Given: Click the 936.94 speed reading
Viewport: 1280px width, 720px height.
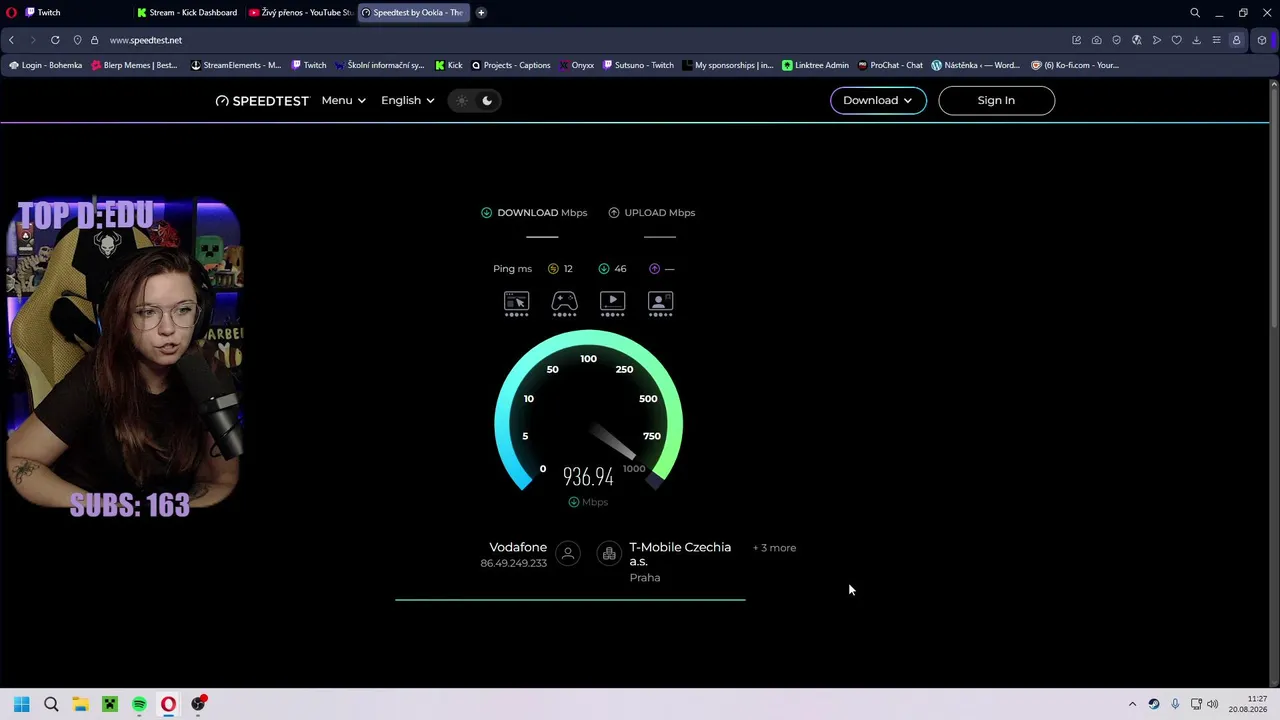Looking at the screenshot, I should pyautogui.click(x=588, y=476).
